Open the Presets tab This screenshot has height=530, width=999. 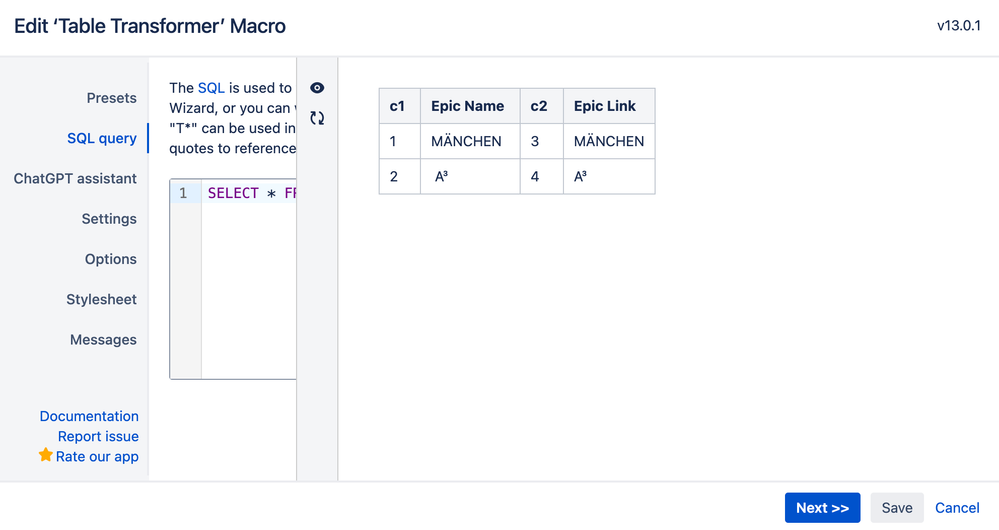111,98
